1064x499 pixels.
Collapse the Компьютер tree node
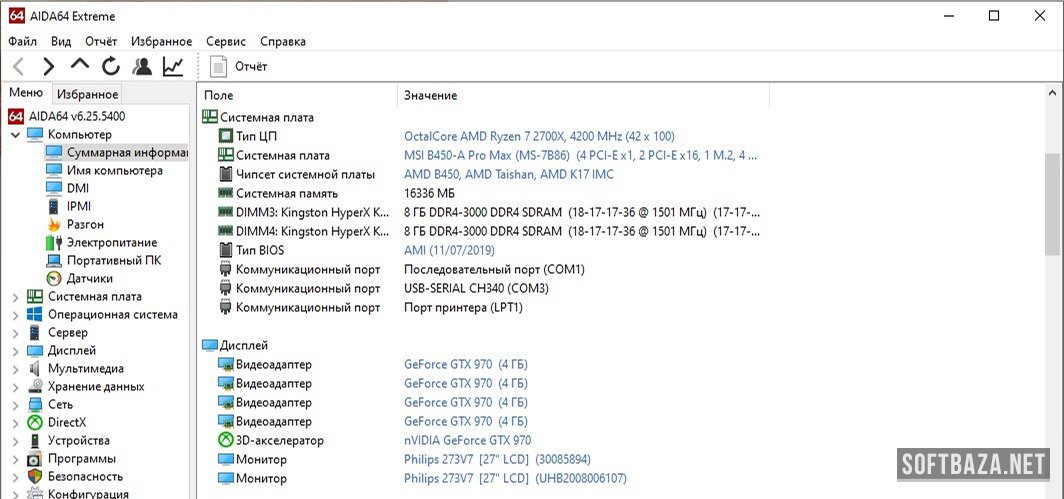pos(15,135)
